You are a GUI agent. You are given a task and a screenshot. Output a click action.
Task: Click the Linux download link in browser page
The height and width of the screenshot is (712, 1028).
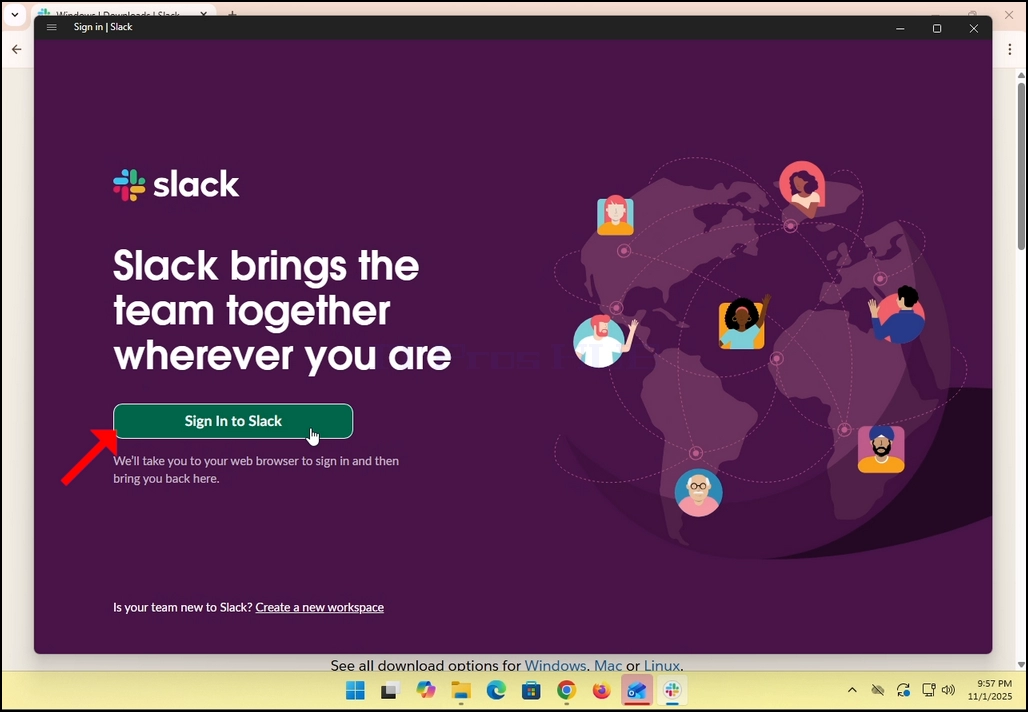pos(662,665)
